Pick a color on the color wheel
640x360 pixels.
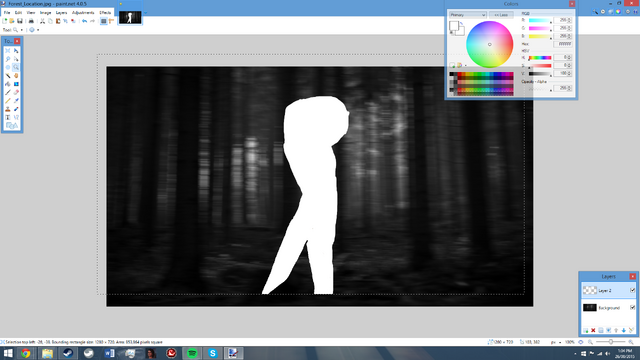[489, 44]
